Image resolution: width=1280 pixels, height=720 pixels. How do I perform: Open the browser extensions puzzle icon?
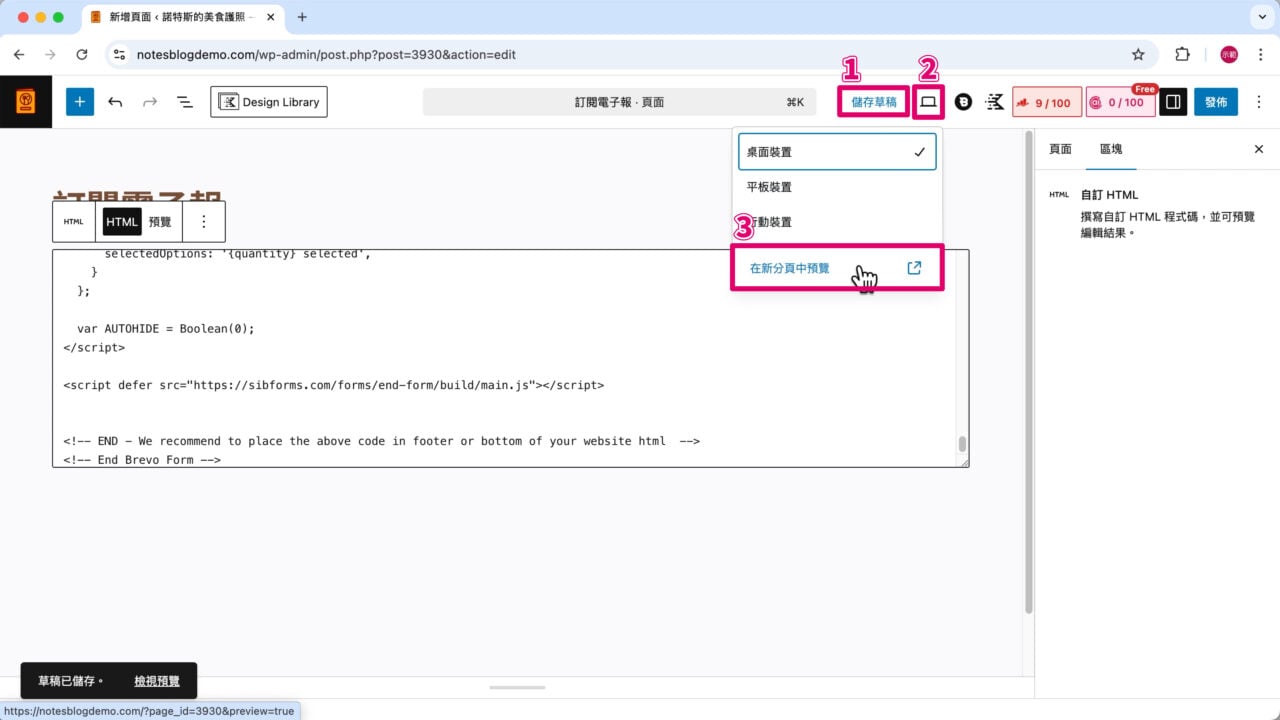tap(1182, 55)
